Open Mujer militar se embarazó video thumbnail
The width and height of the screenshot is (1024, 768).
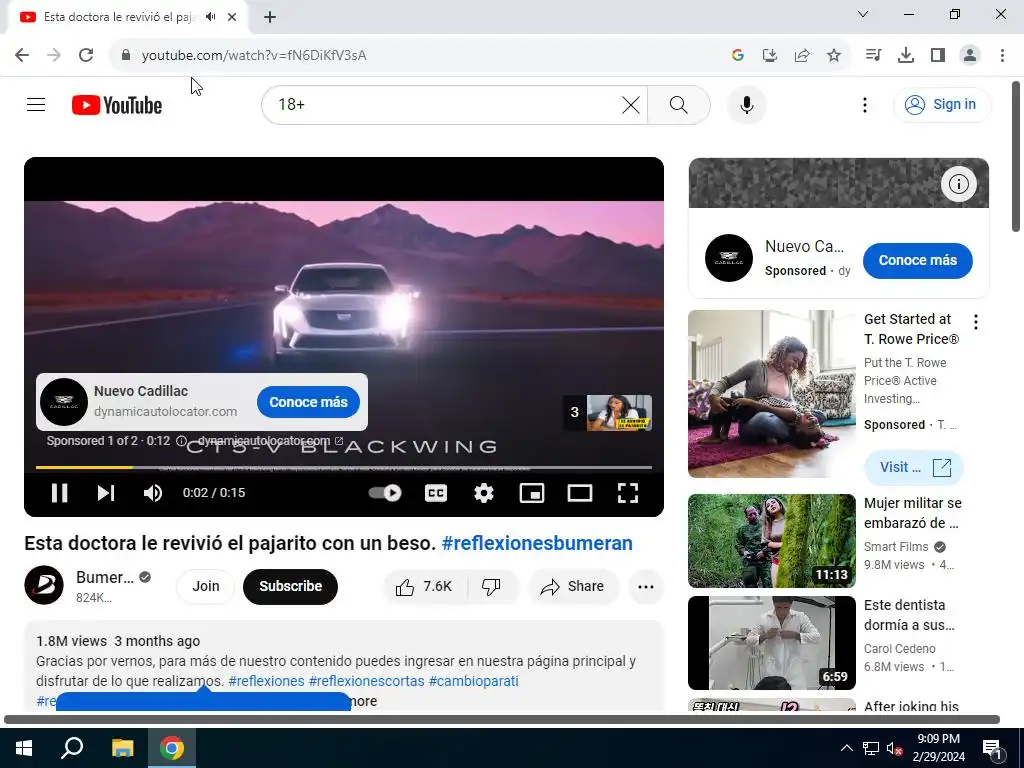772,541
